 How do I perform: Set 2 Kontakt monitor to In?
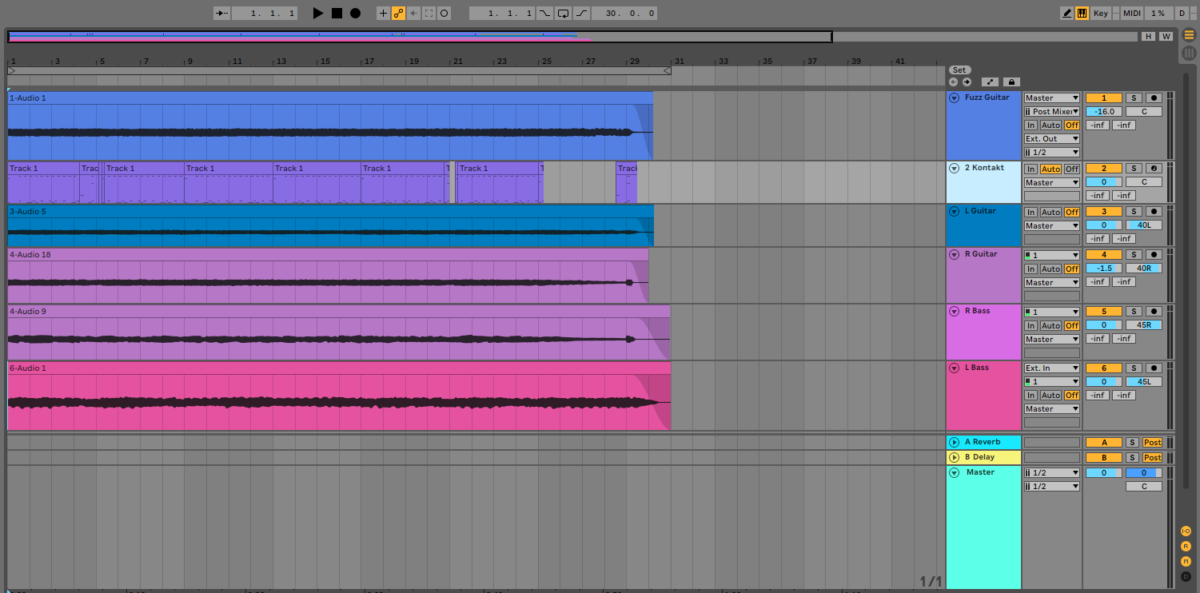(x=1031, y=169)
